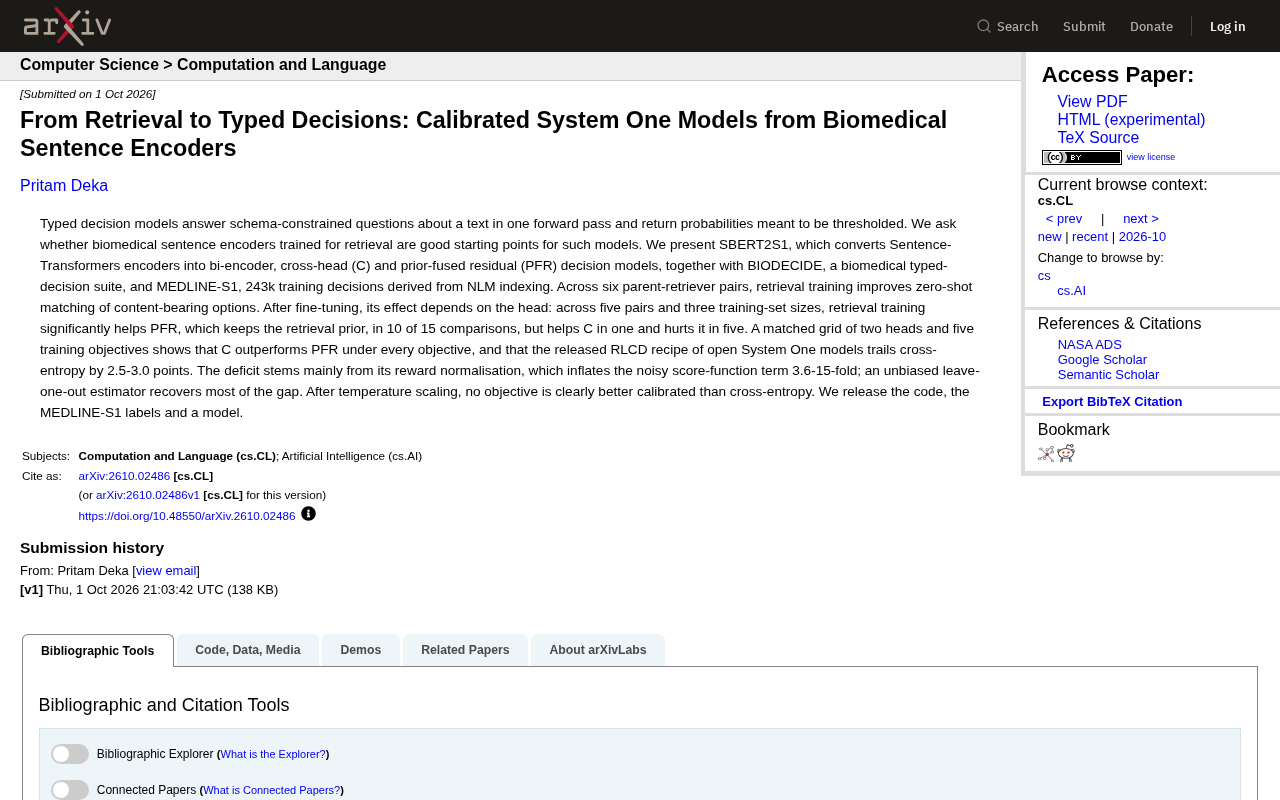Look up references on NASA ADS

pos(1090,345)
